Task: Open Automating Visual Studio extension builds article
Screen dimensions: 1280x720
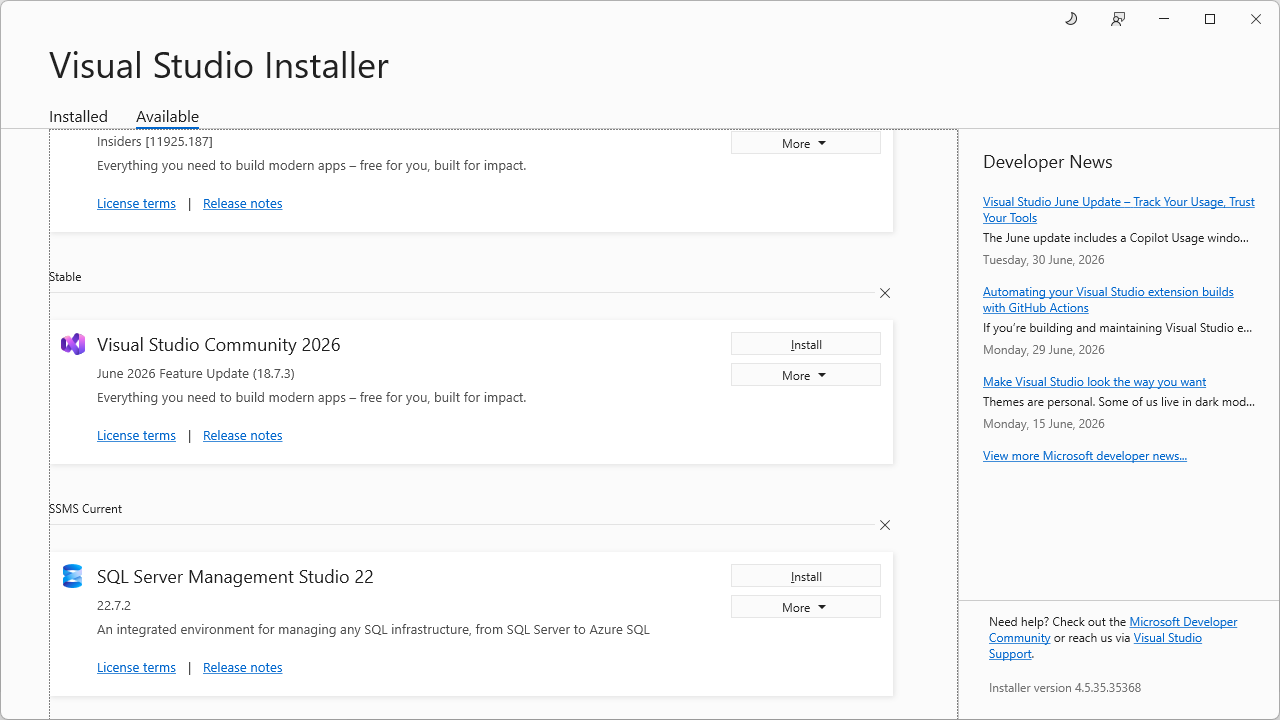Action: point(1108,299)
